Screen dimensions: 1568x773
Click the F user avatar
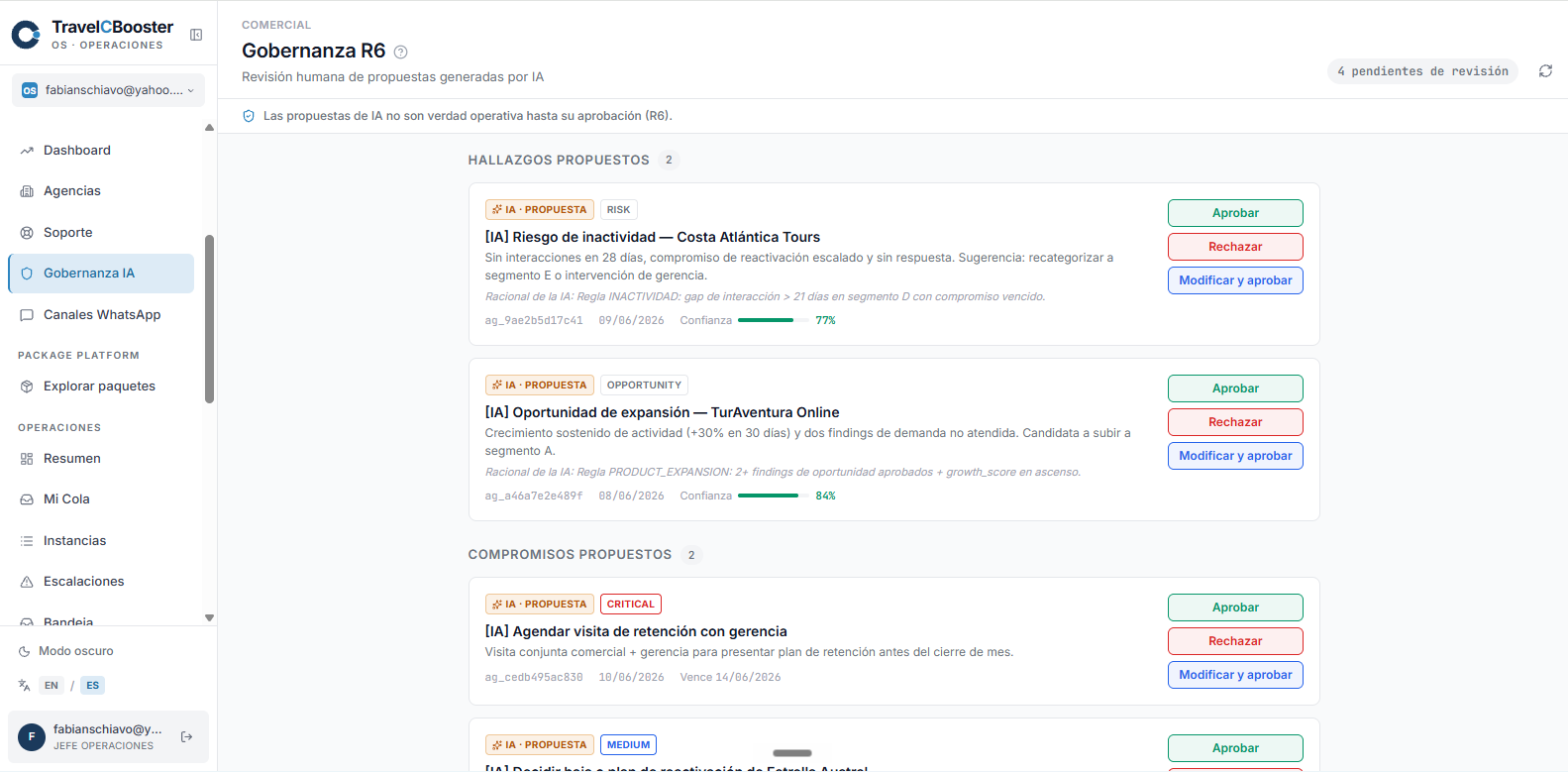pos(32,737)
